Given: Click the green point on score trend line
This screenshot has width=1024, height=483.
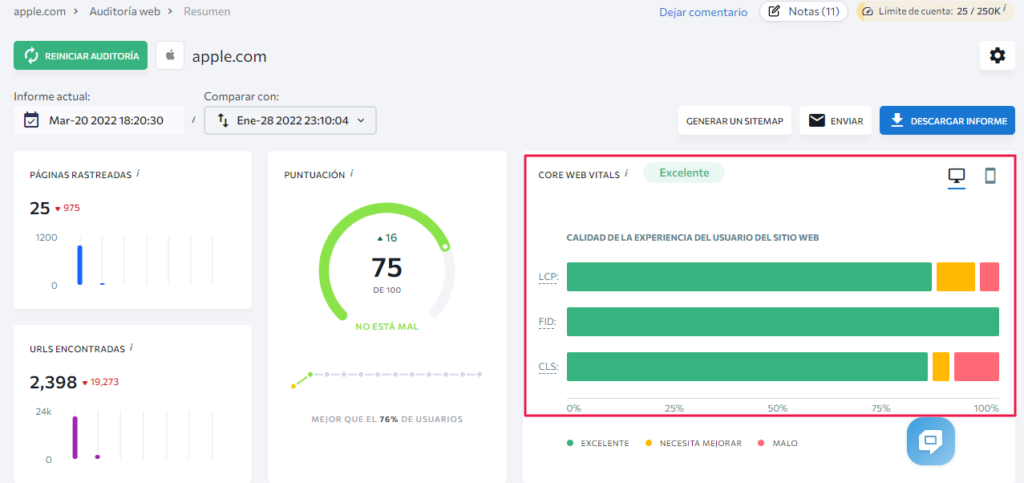Looking at the screenshot, I should pyautogui.click(x=310, y=375).
